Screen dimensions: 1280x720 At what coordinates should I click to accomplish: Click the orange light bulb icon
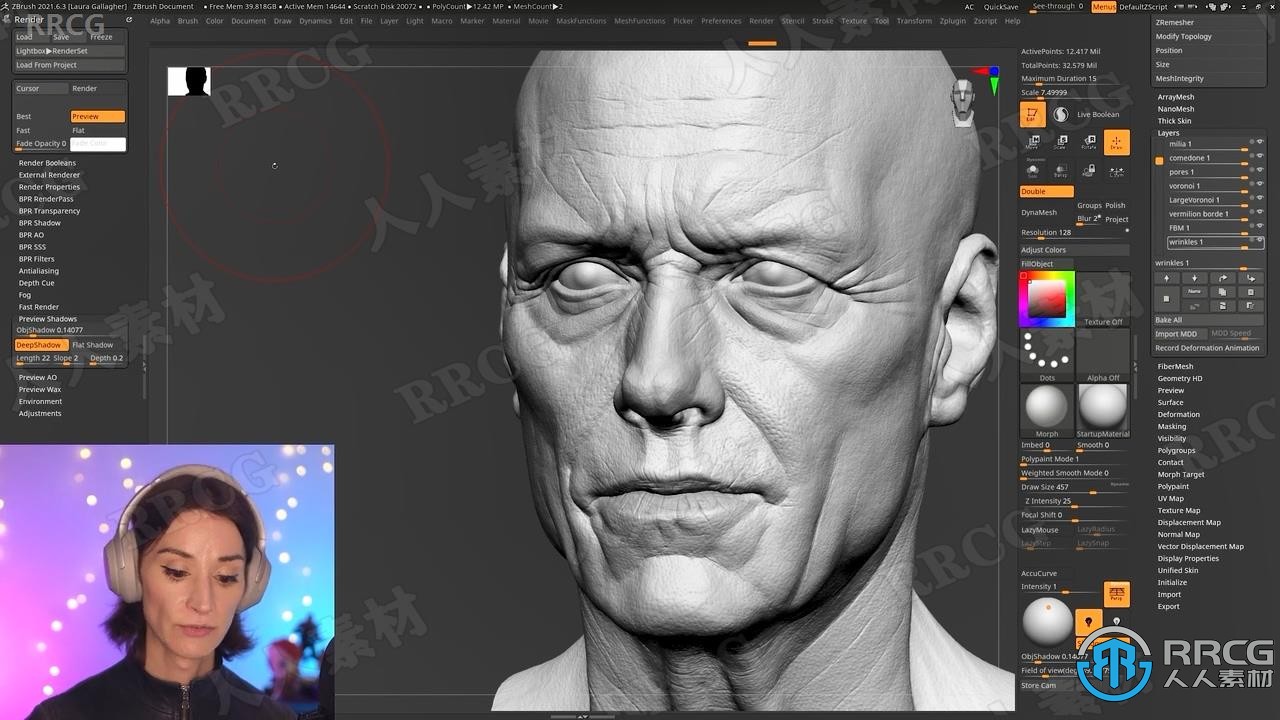pos(1088,623)
